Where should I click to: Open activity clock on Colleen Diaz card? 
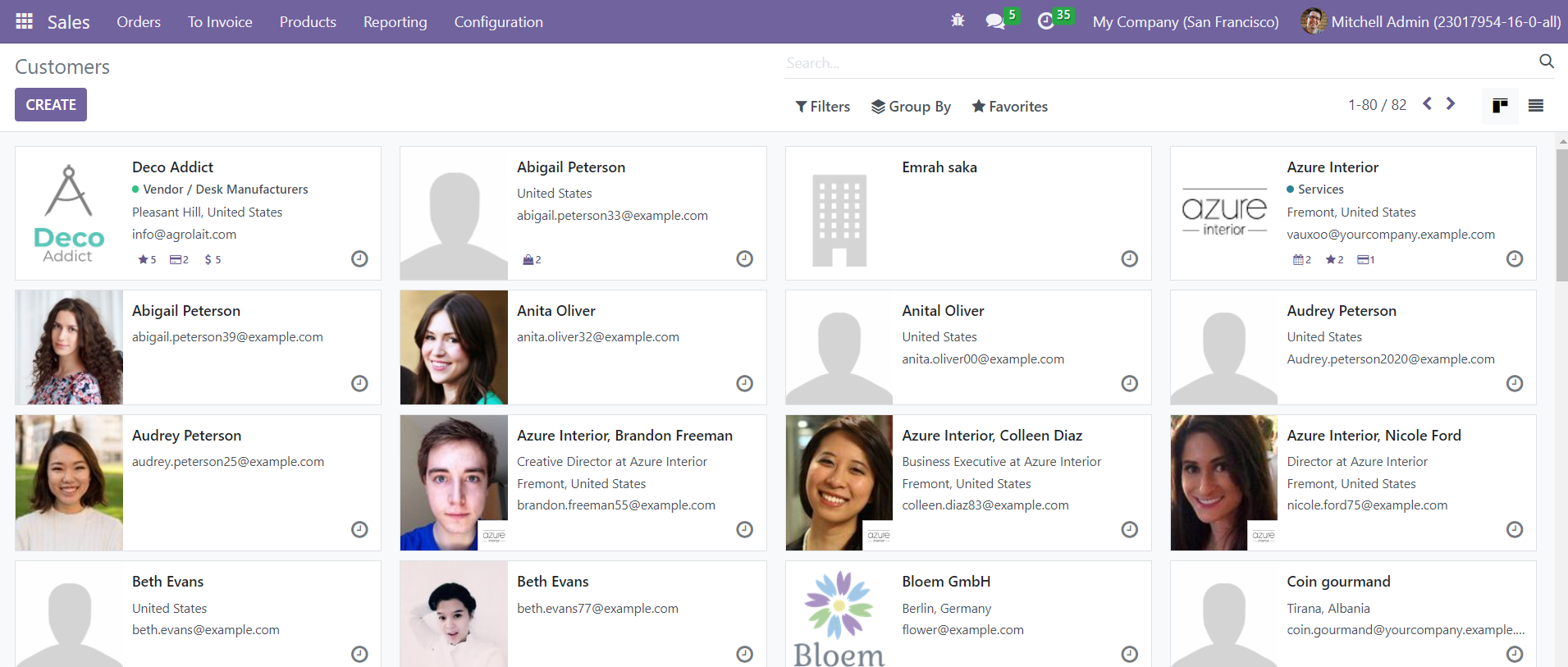pyautogui.click(x=1130, y=529)
